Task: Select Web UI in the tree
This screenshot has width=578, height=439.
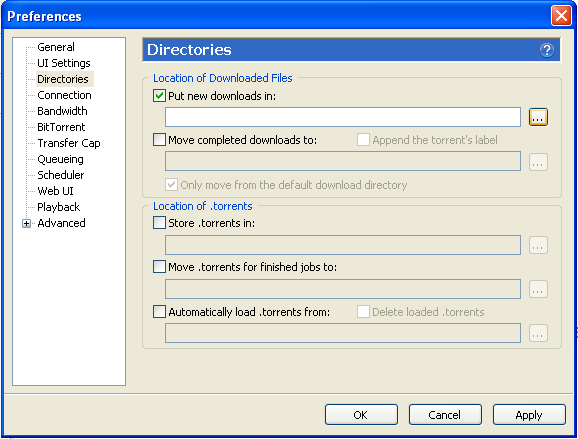Action: (x=55, y=191)
